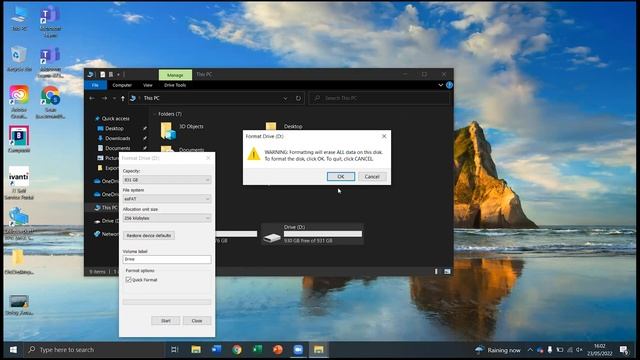Image resolution: width=640 pixels, height=360 pixels.
Task: Open the Computer ribbon tab
Action: 122,85
